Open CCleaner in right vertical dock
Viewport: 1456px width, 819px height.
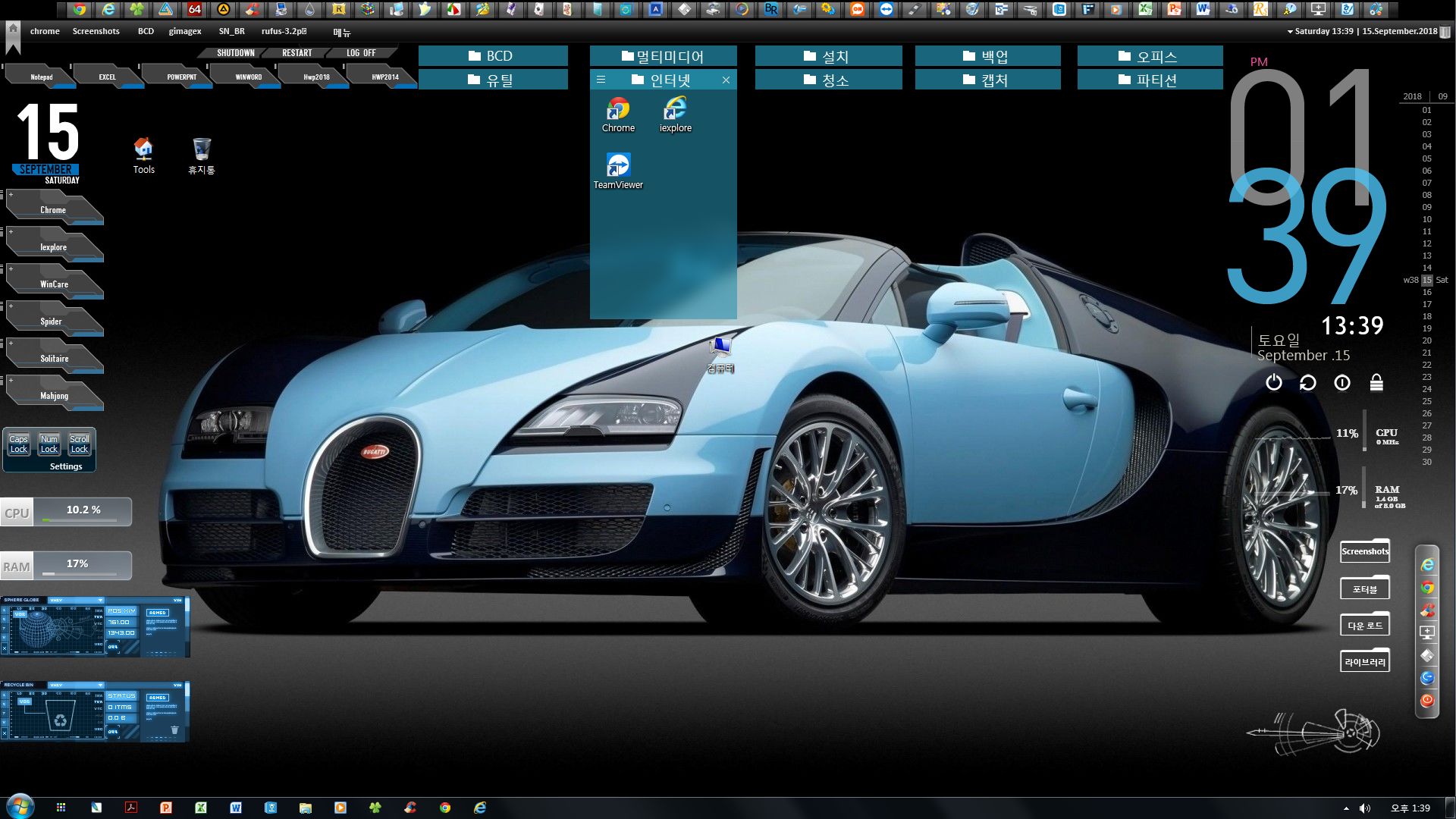(1427, 610)
